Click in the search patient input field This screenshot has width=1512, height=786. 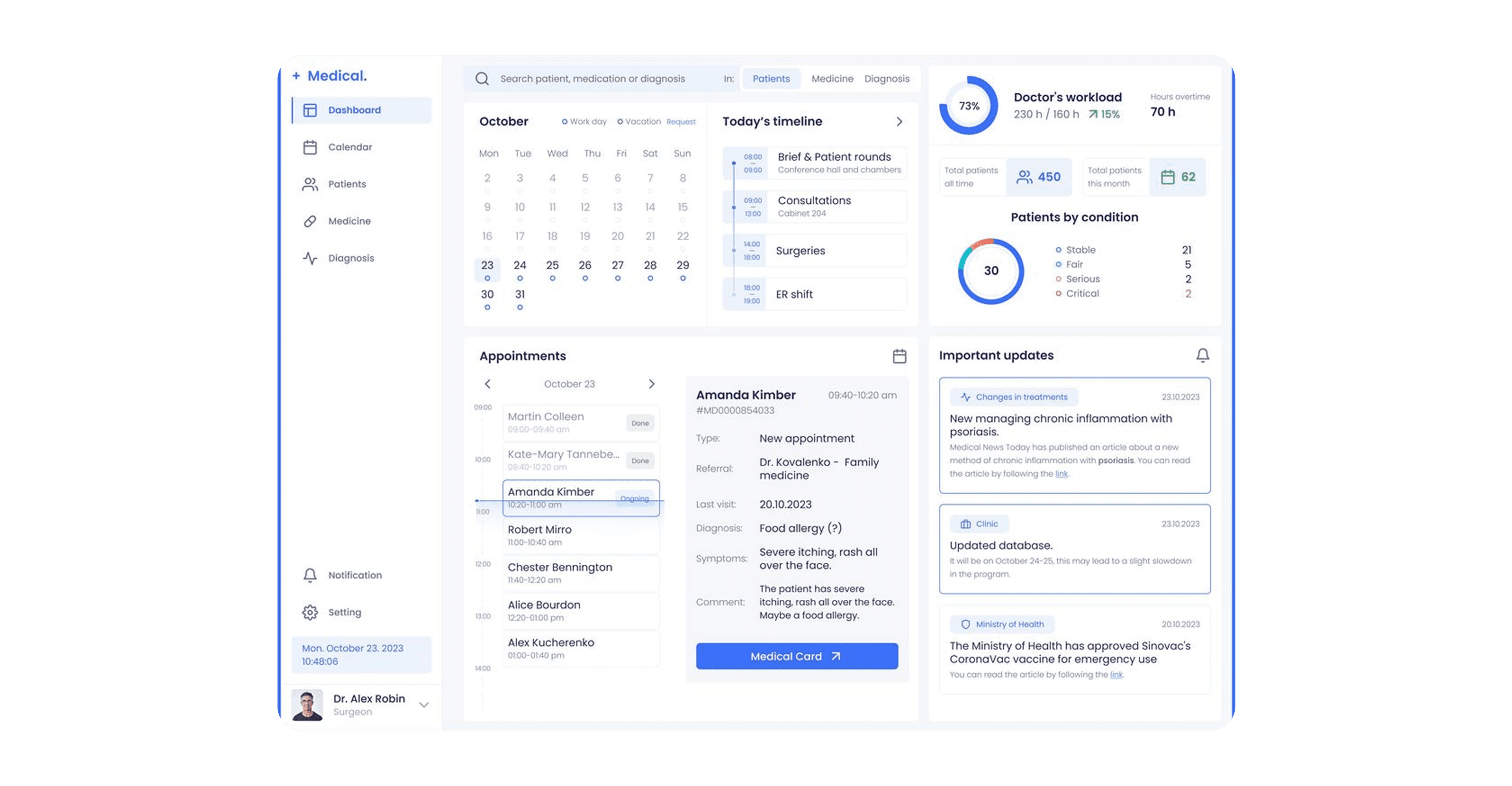593,79
